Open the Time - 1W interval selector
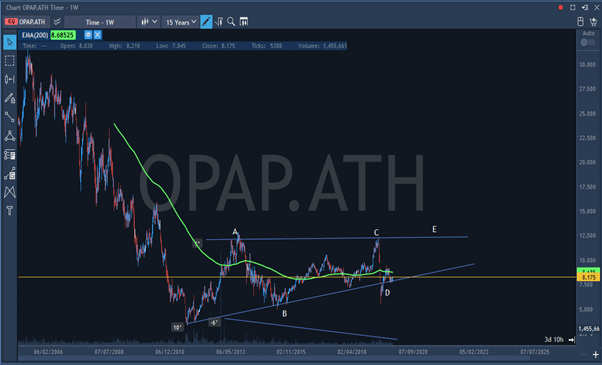Viewport: 602px width, 365px height. coord(100,22)
